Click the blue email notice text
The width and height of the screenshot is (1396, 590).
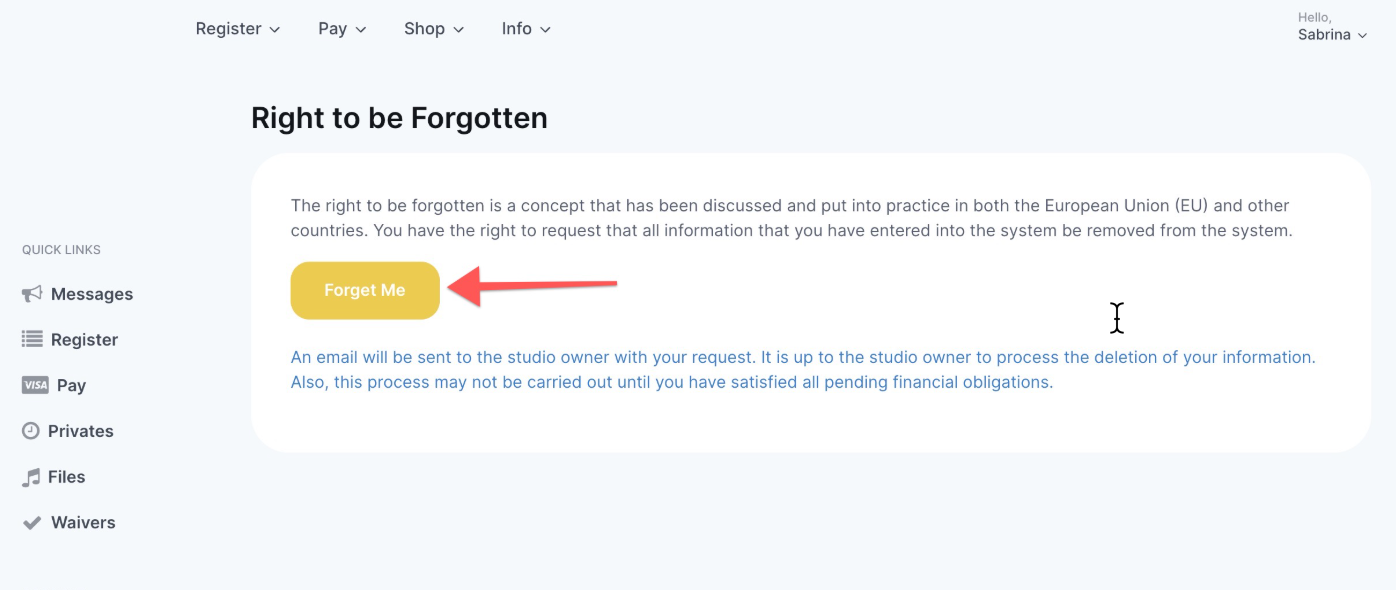803,370
